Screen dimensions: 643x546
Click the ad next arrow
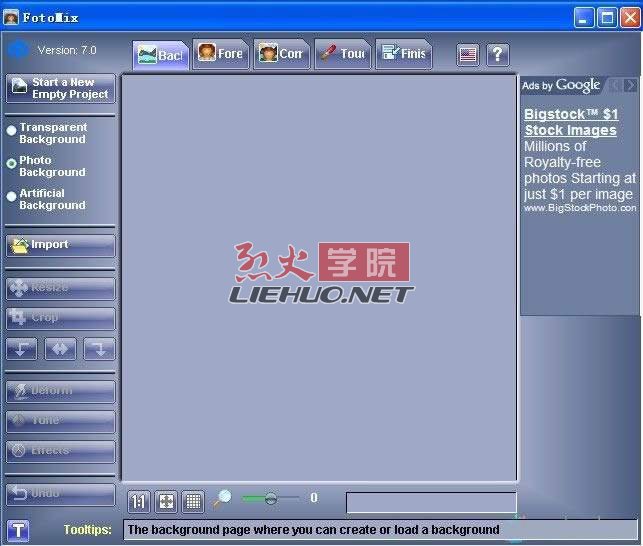(630, 85)
